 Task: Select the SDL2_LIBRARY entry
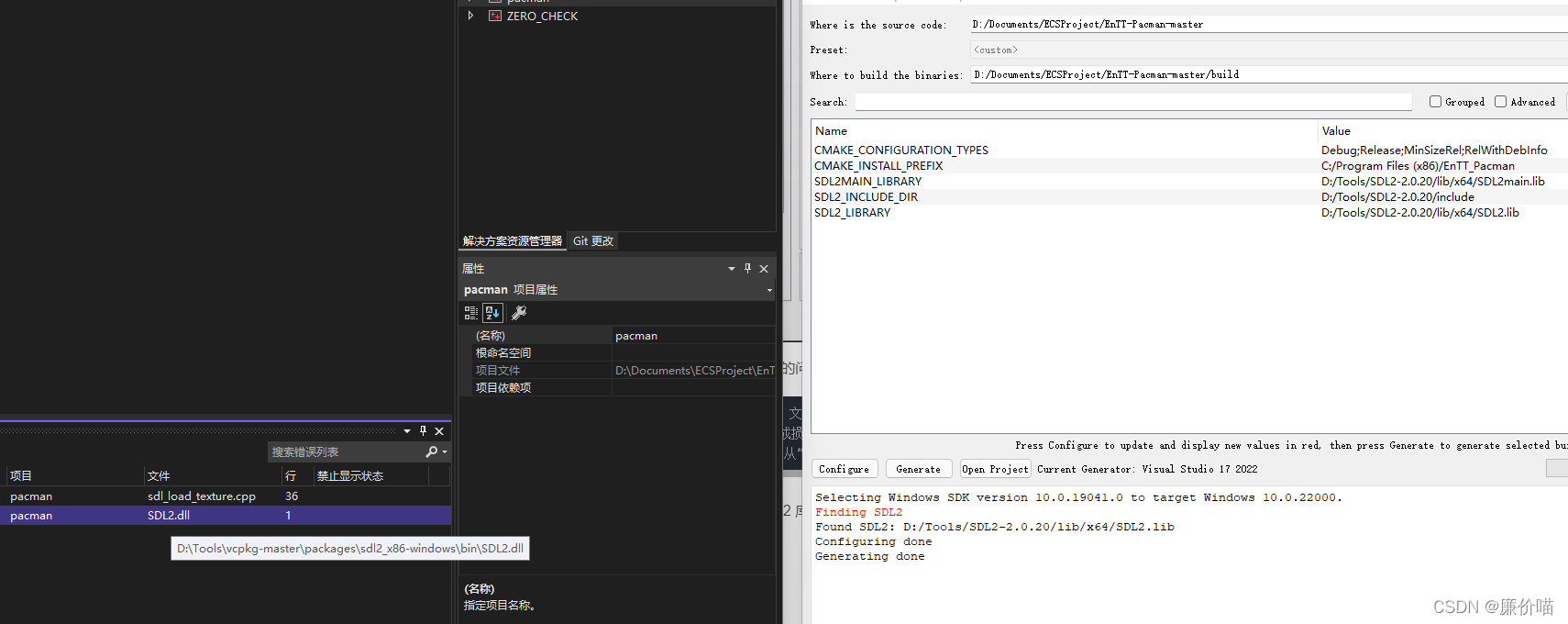(852, 212)
